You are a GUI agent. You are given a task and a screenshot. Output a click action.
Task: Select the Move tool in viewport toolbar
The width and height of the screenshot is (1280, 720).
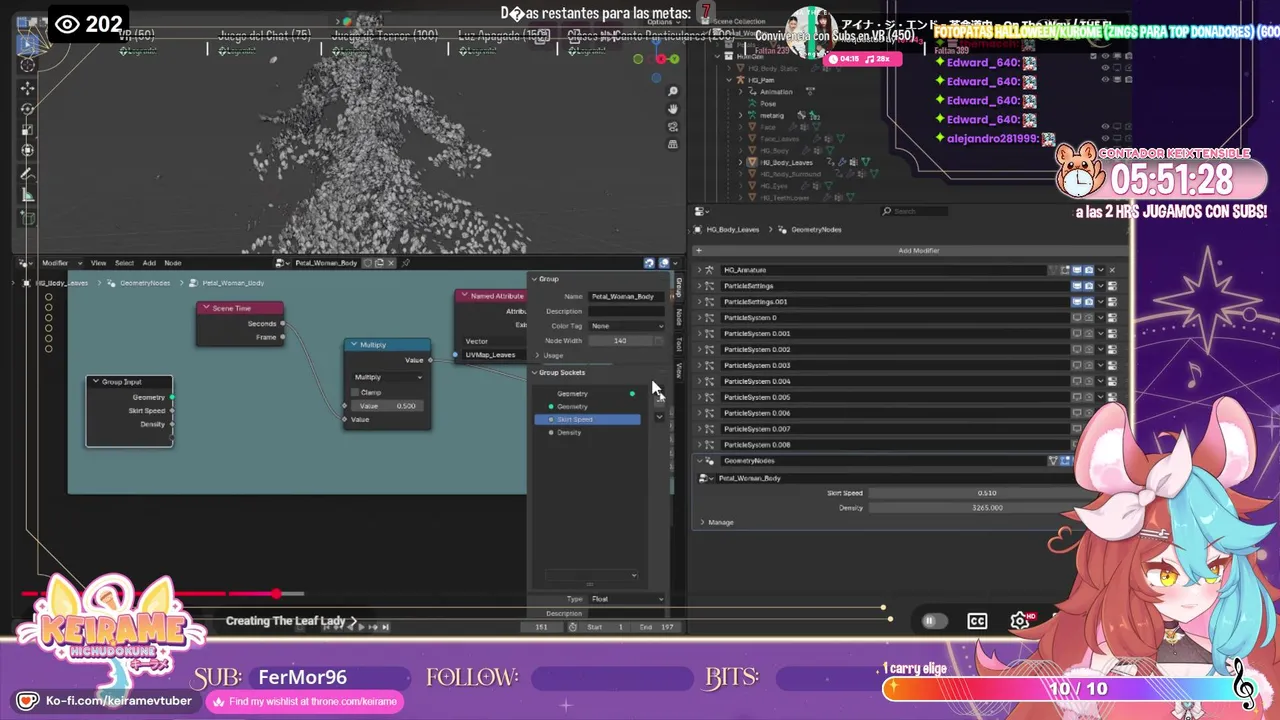[x=27, y=88]
